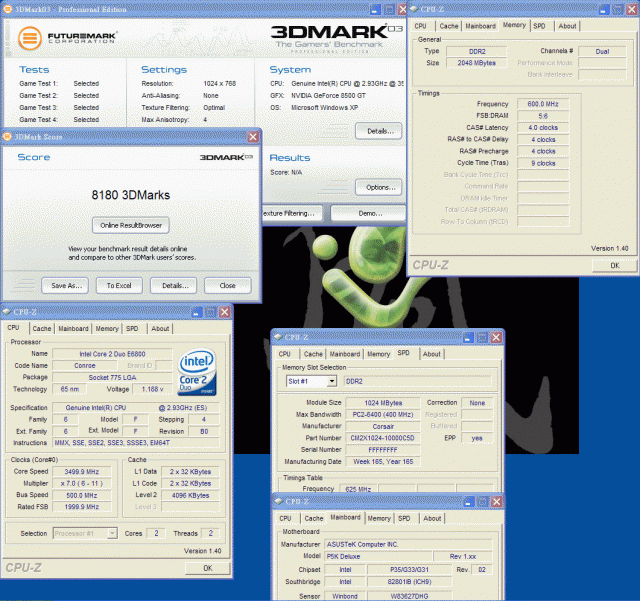Select SPD tab in processor CPU-Z window

point(132,329)
